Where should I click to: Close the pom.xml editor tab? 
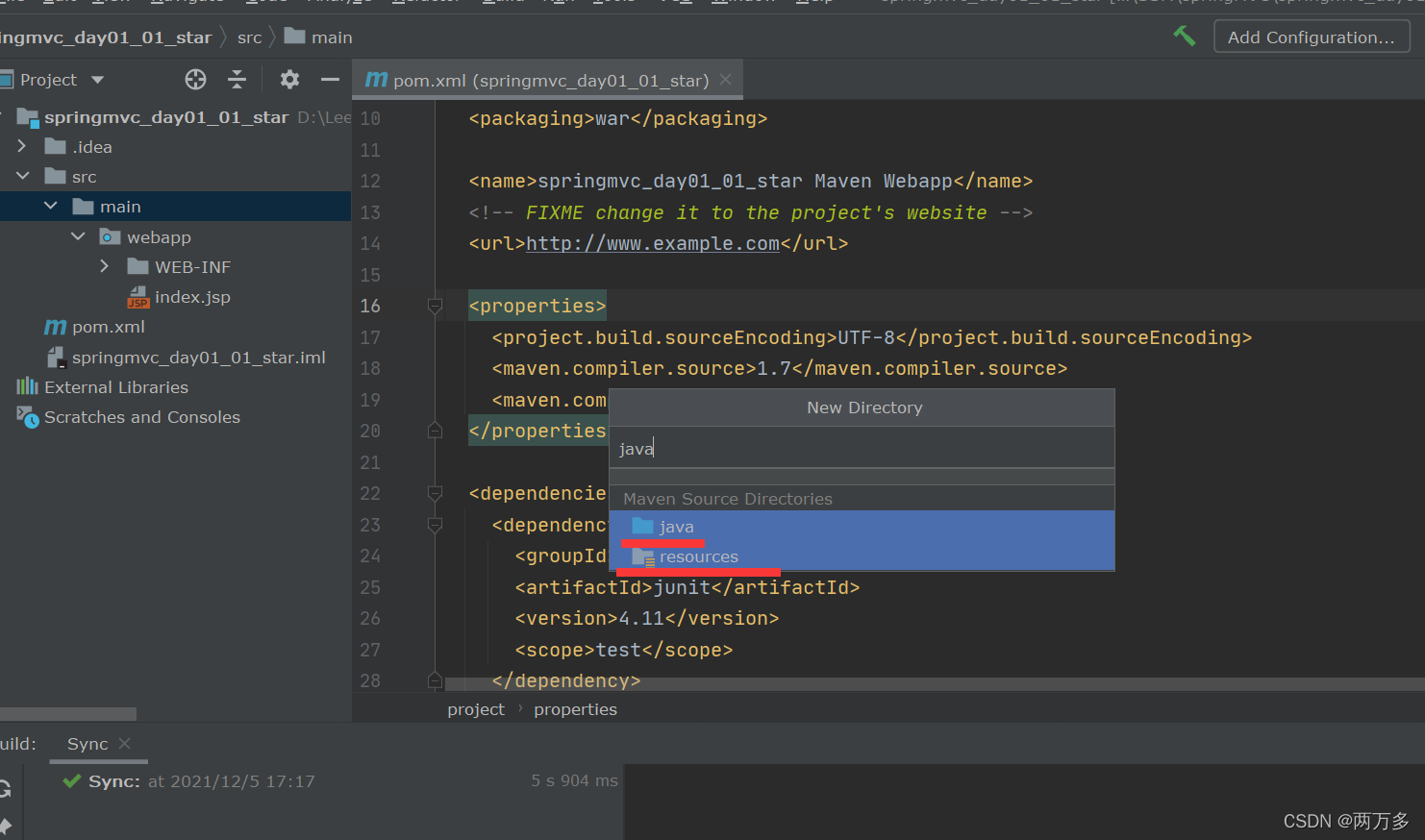pos(726,80)
